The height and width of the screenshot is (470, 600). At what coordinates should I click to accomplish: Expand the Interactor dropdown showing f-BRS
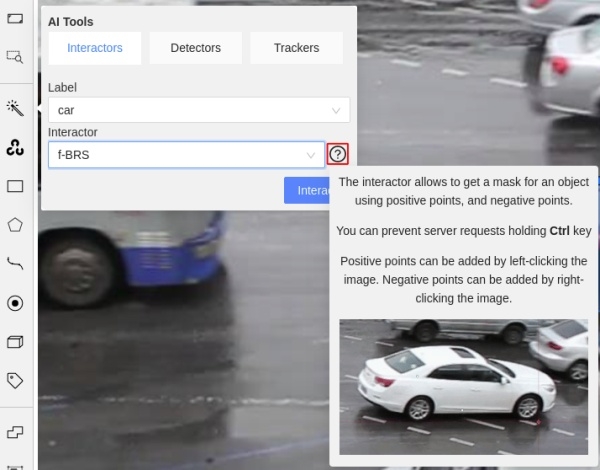[x=186, y=155]
